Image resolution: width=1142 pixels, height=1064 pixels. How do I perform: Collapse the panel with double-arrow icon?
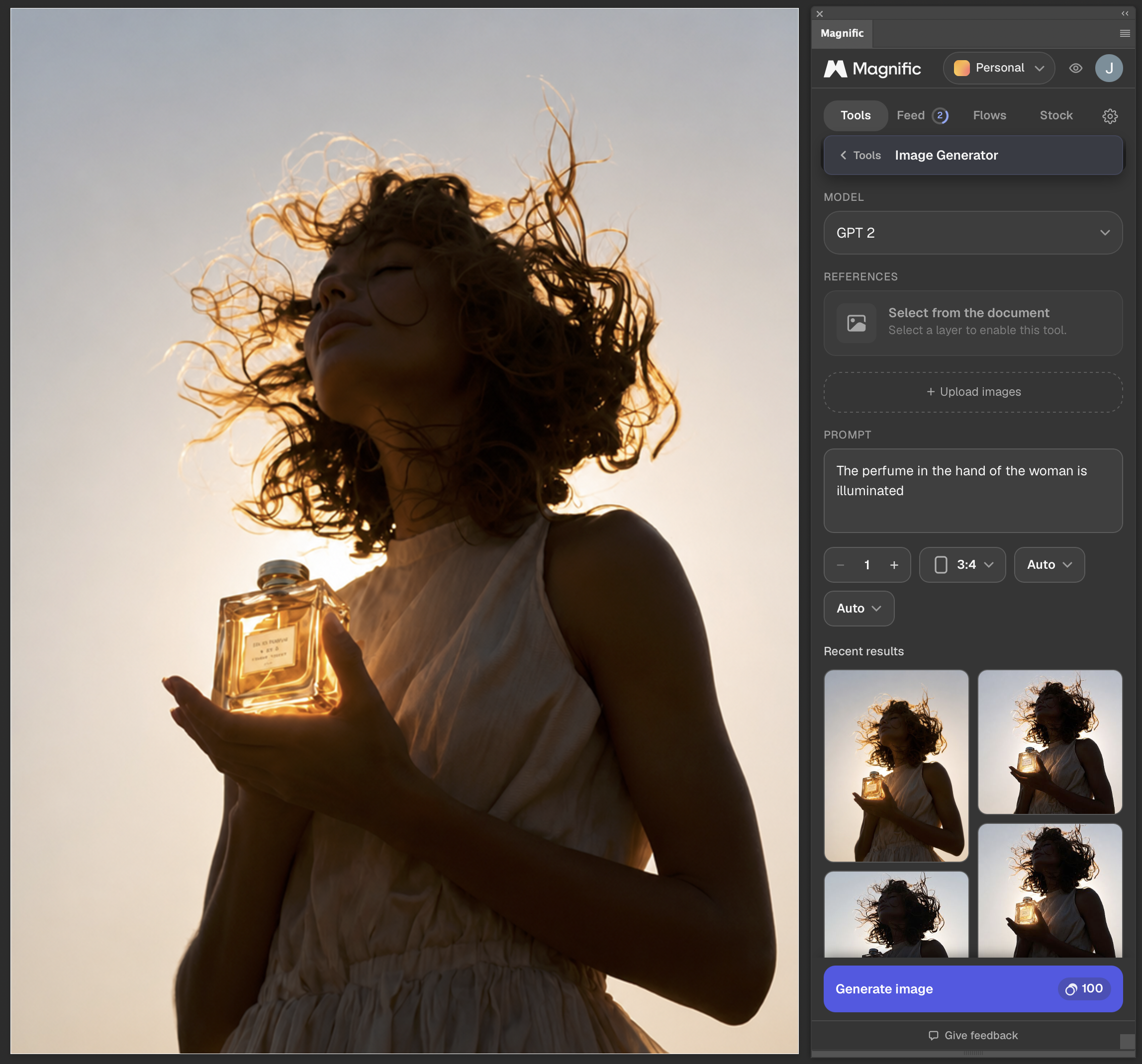pyautogui.click(x=1125, y=13)
